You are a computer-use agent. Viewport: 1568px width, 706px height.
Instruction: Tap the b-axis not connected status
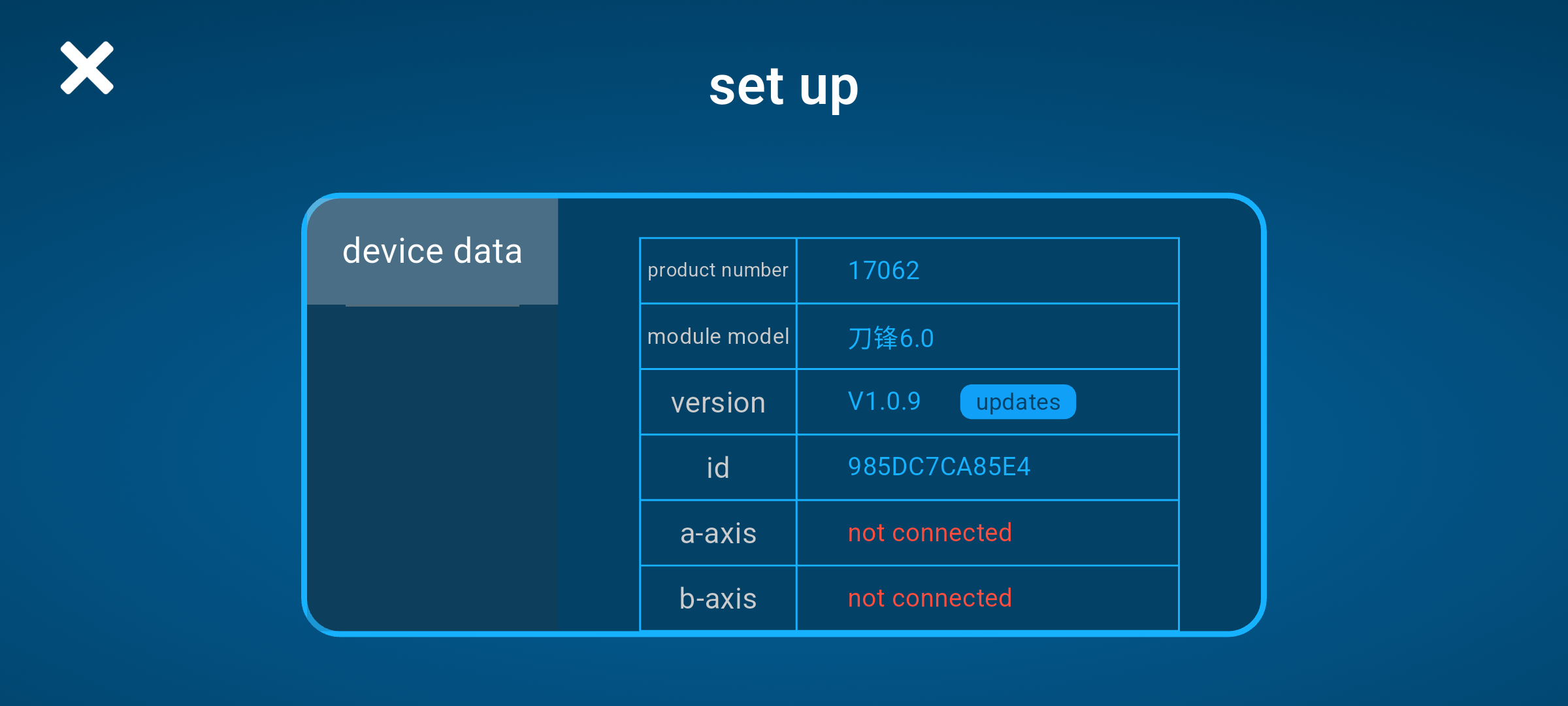point(930,598)
